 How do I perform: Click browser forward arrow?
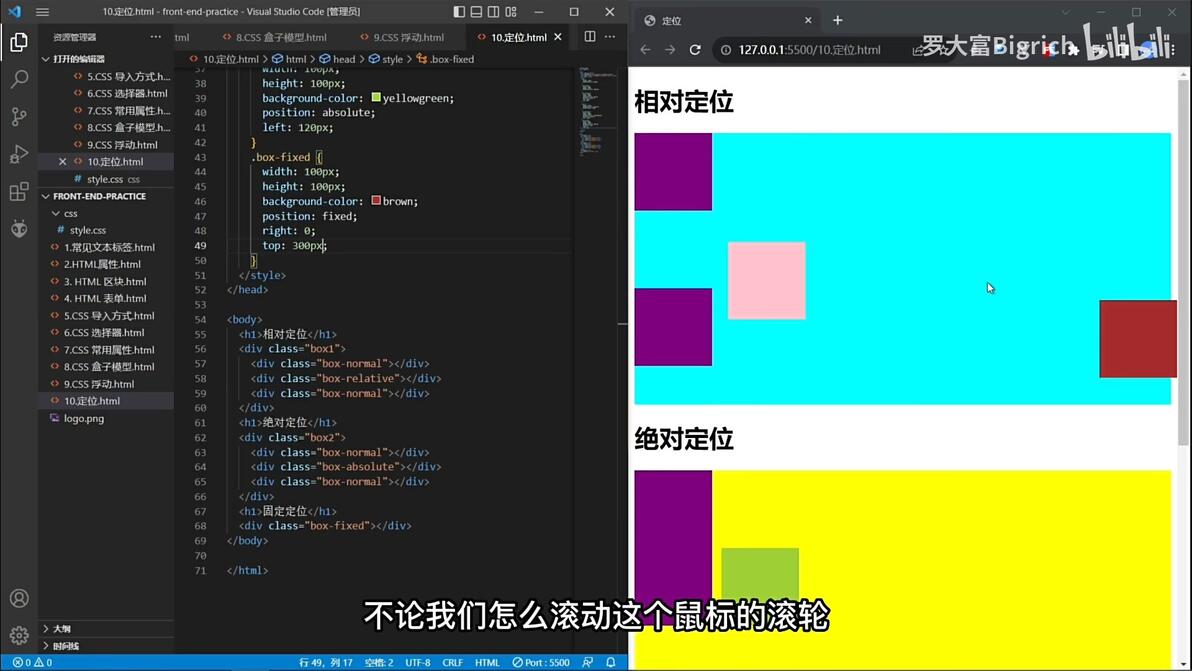click(x=670, y=49)
